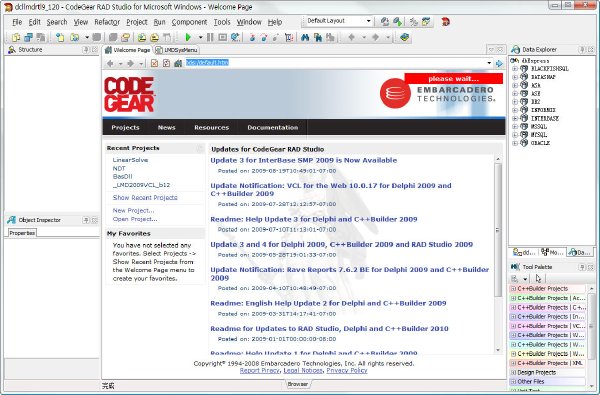Click the Tool Palette categories icon button
This screenshot has width=600, height=395.
click(515, 278)
